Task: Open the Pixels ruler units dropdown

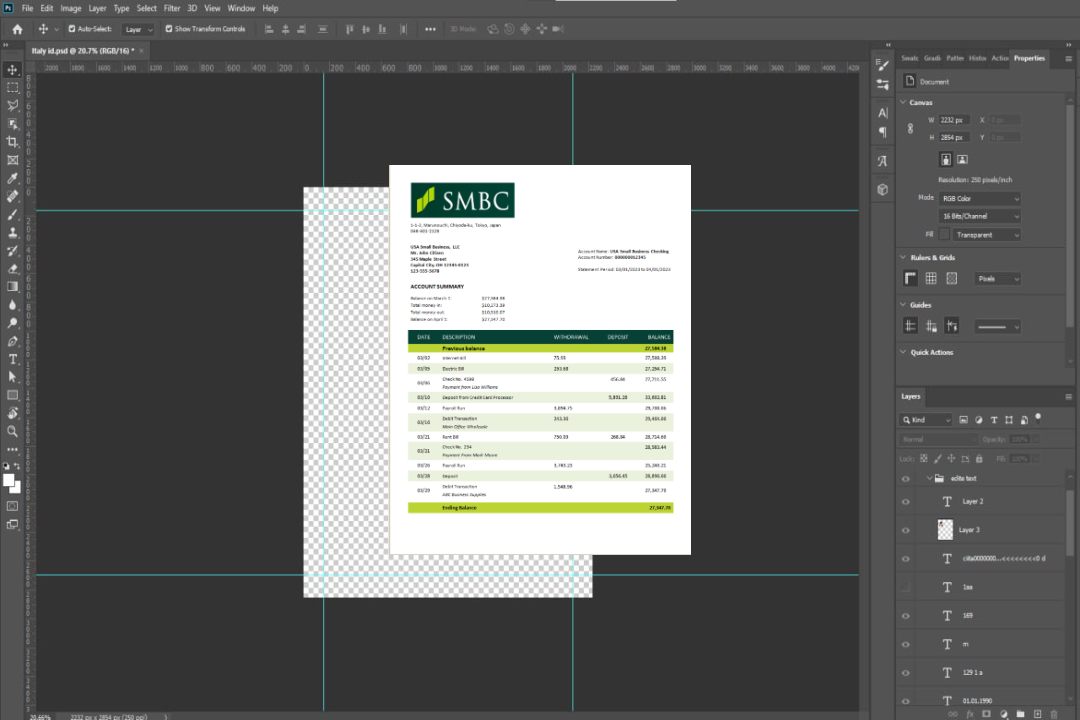Action: click(998, 279)
